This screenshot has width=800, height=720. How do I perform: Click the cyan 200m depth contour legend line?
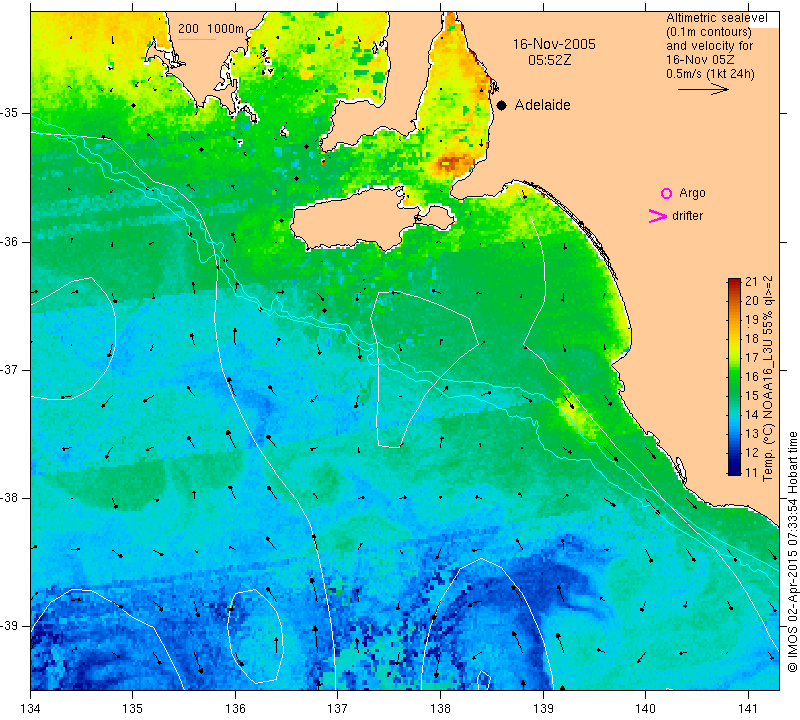click(x=196, y=39)
